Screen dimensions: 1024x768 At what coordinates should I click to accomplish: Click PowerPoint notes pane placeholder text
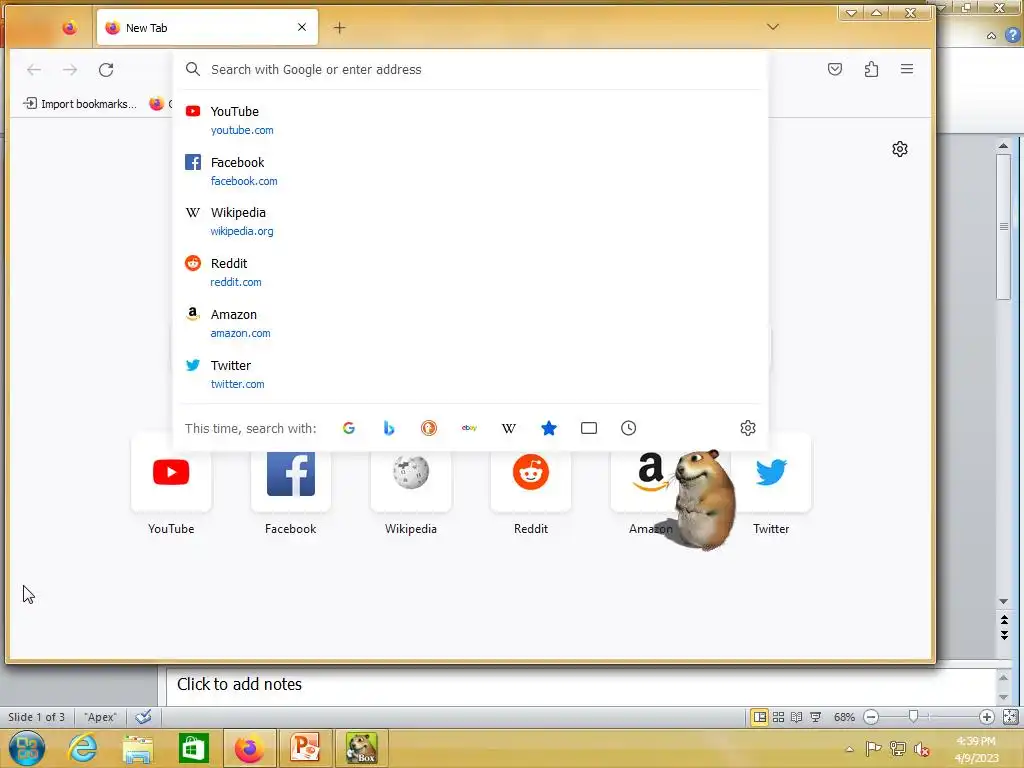(x=239, y=684)
